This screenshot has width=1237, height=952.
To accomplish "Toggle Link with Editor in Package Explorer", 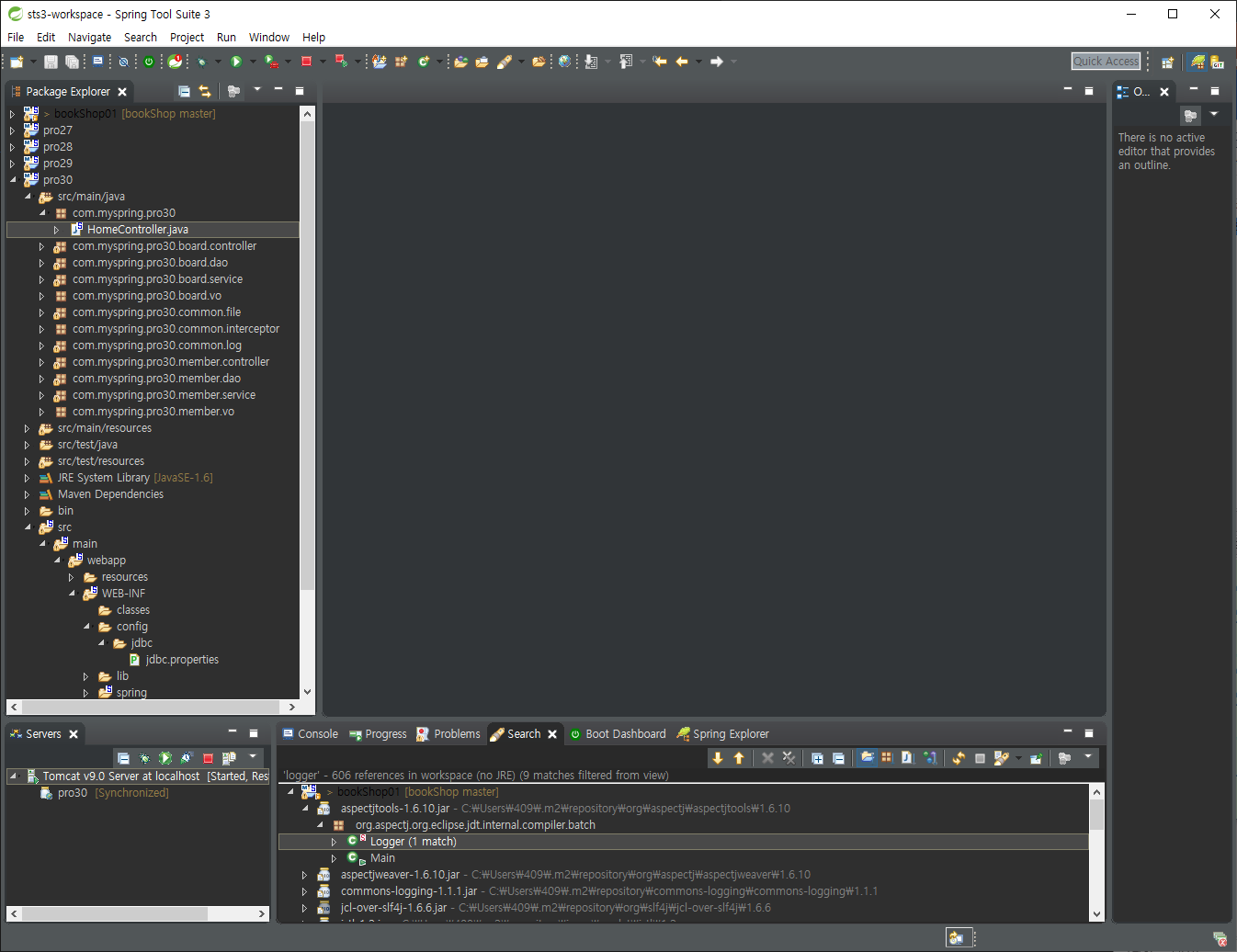I will pyautogui.click(x=205, y=91).
